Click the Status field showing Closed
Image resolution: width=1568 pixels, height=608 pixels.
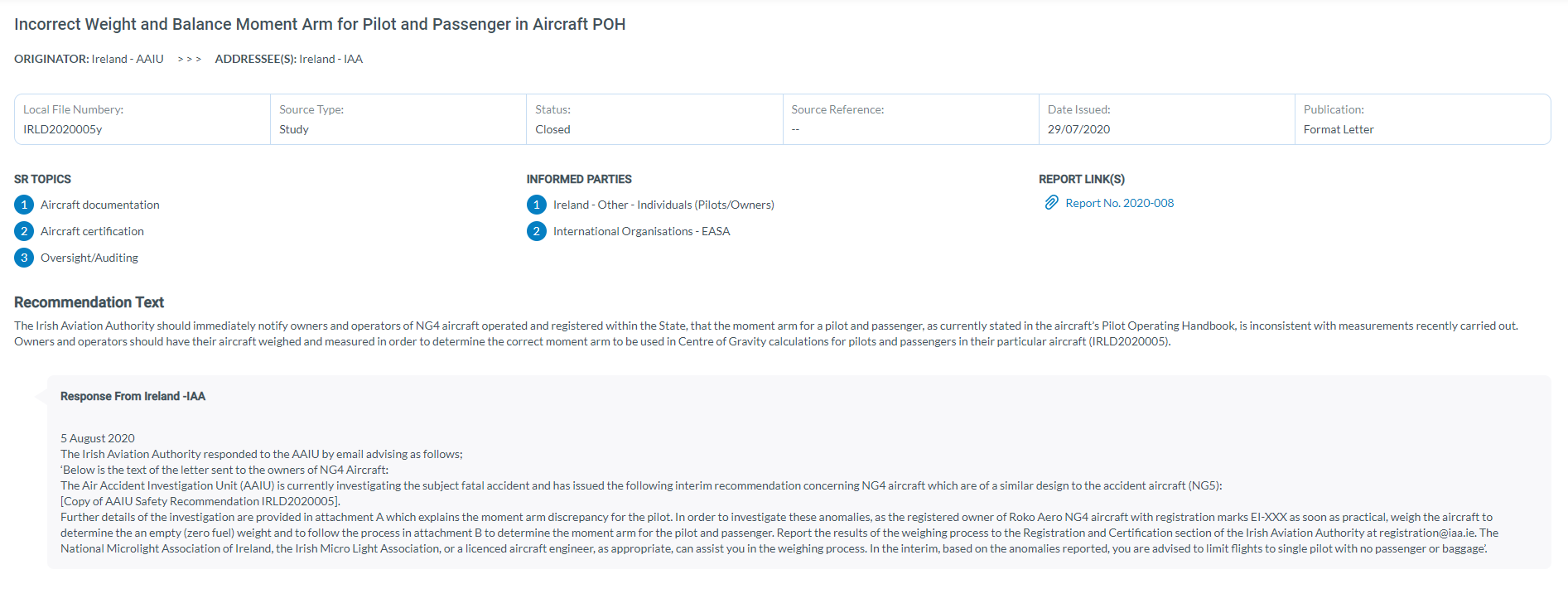(x=552, y=129)
